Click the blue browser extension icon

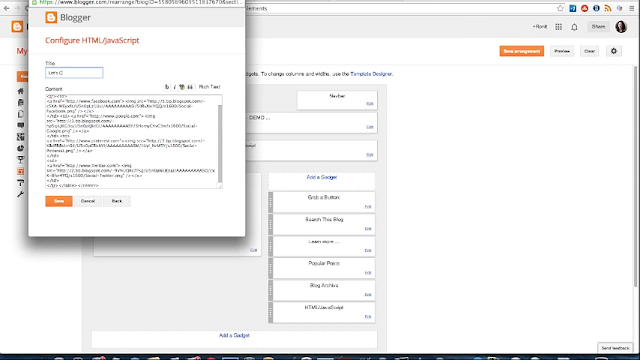click(x=573, y=8)
